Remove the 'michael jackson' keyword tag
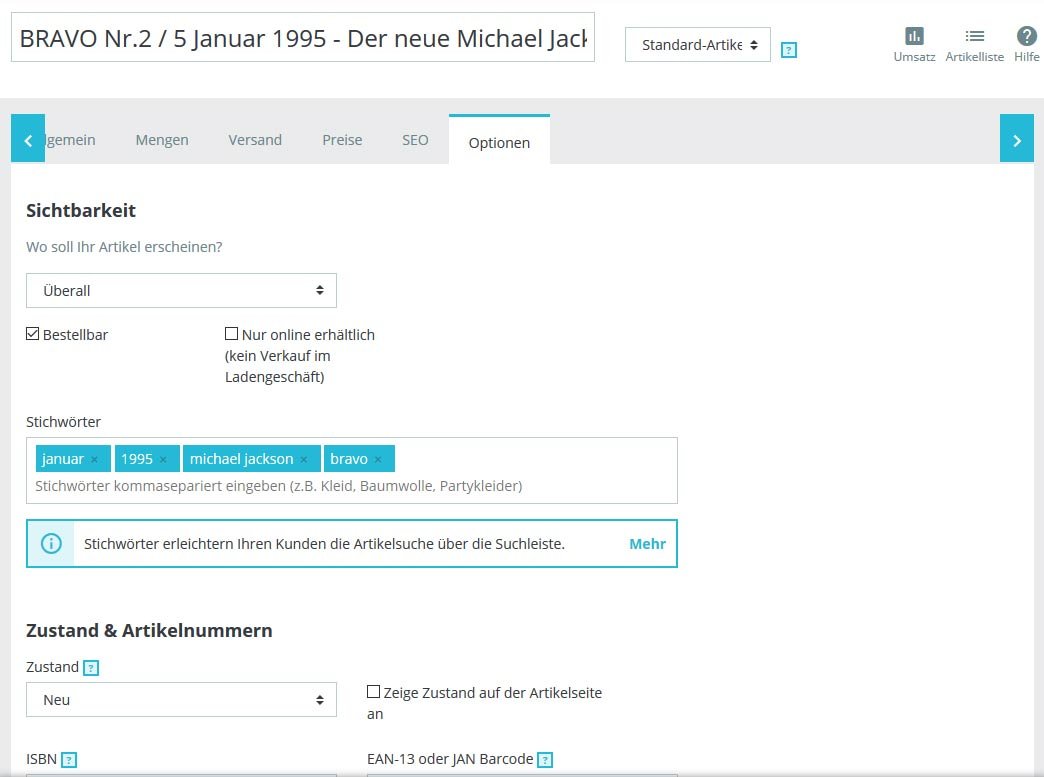The image size is (1044, 777). tap(304, 459)
